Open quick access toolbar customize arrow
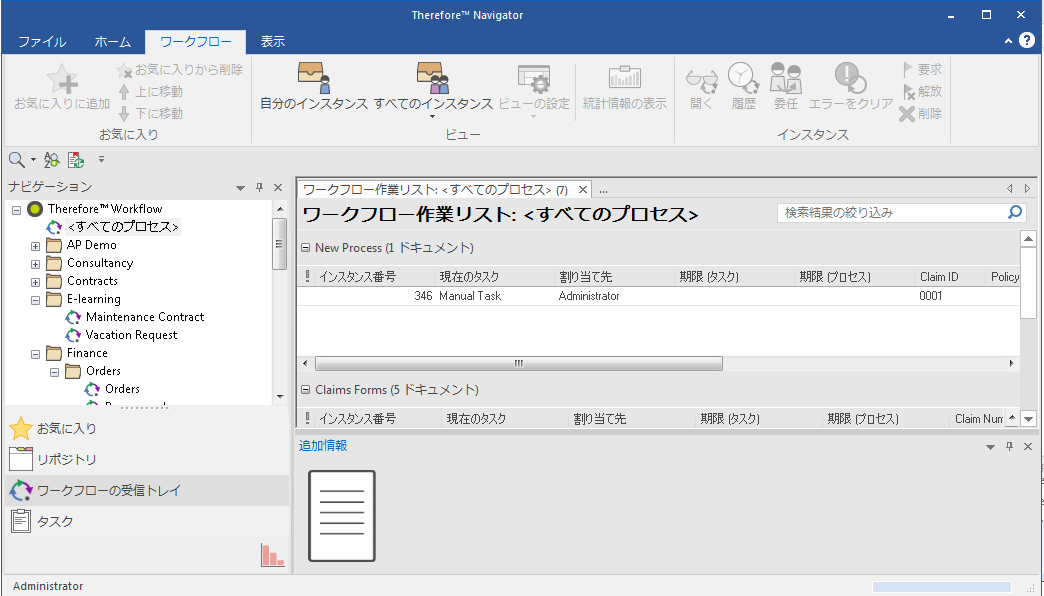This screenshot has height=596, width=1044. pyautogui.click(x=101, y=159)
